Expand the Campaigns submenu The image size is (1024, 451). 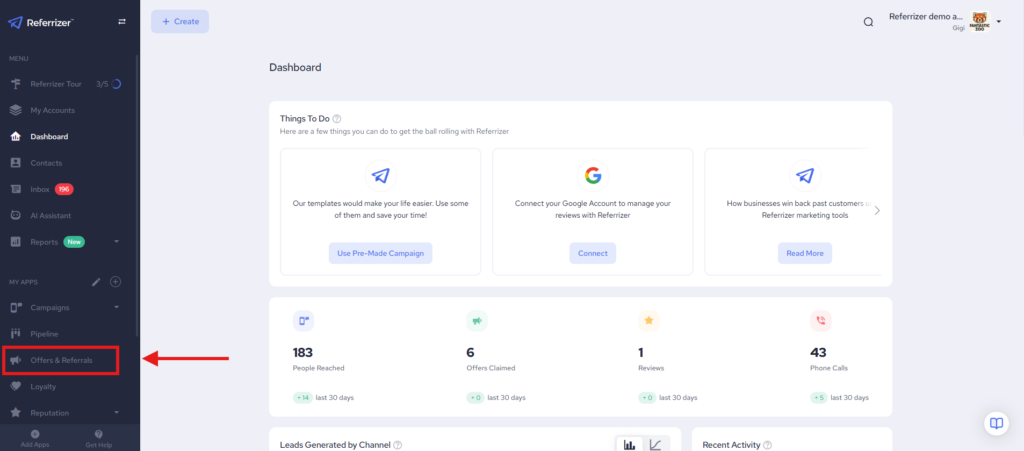click(x=116, y=307)
